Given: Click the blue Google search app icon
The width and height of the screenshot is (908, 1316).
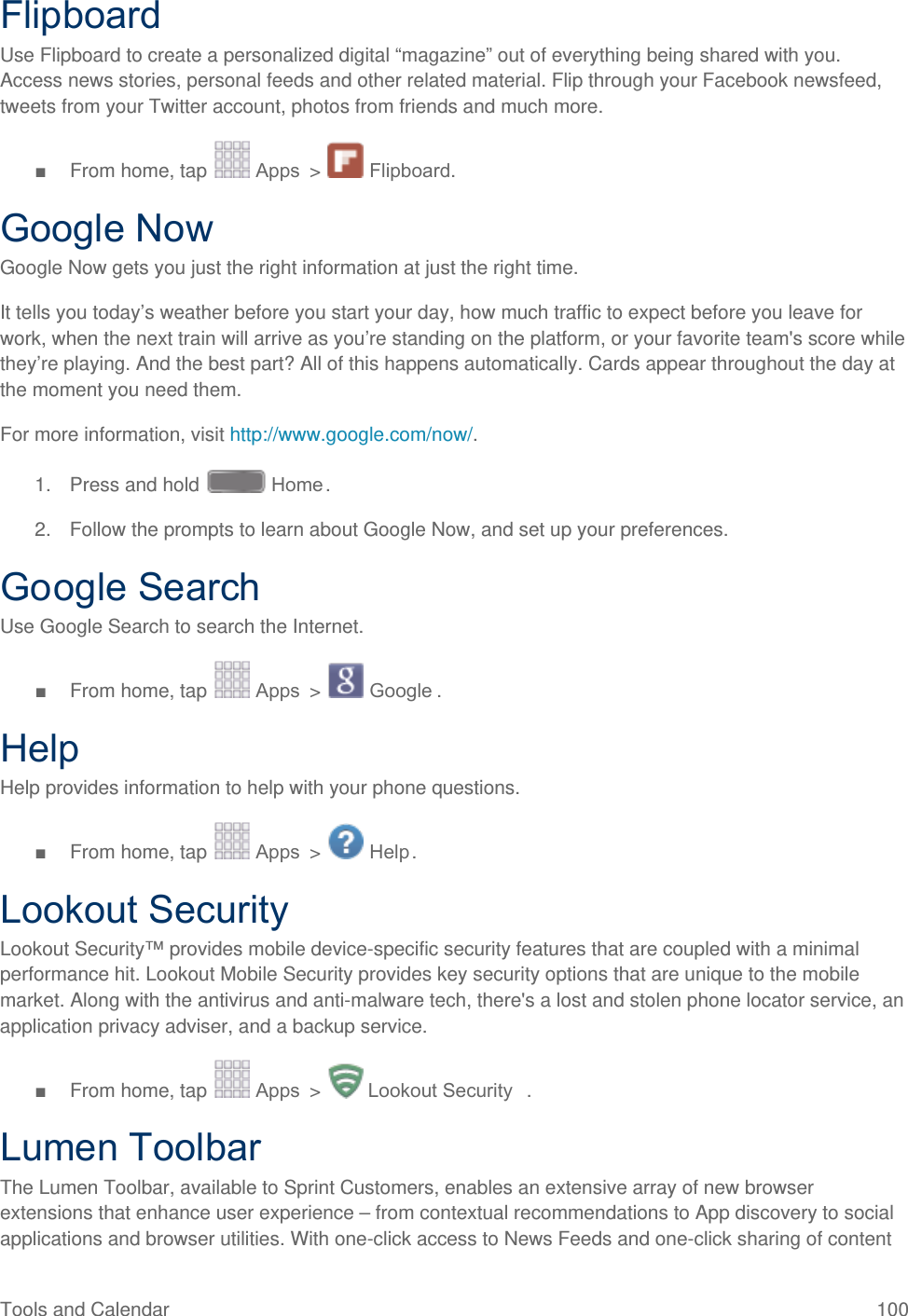Looking at the screenshot, I should click(x=345, y=680).
